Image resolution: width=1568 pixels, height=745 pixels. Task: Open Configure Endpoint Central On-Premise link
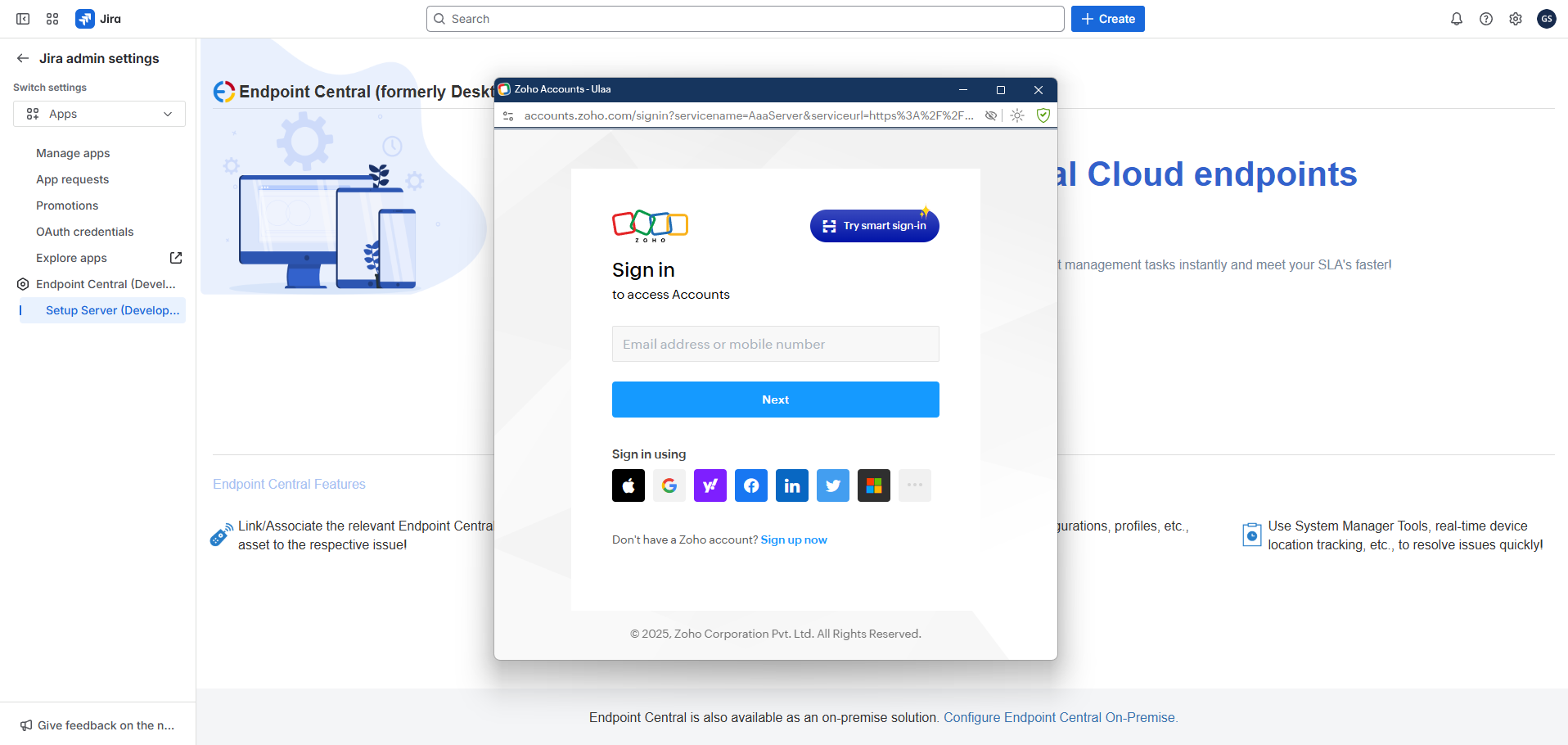click(x=1061, y=717)
